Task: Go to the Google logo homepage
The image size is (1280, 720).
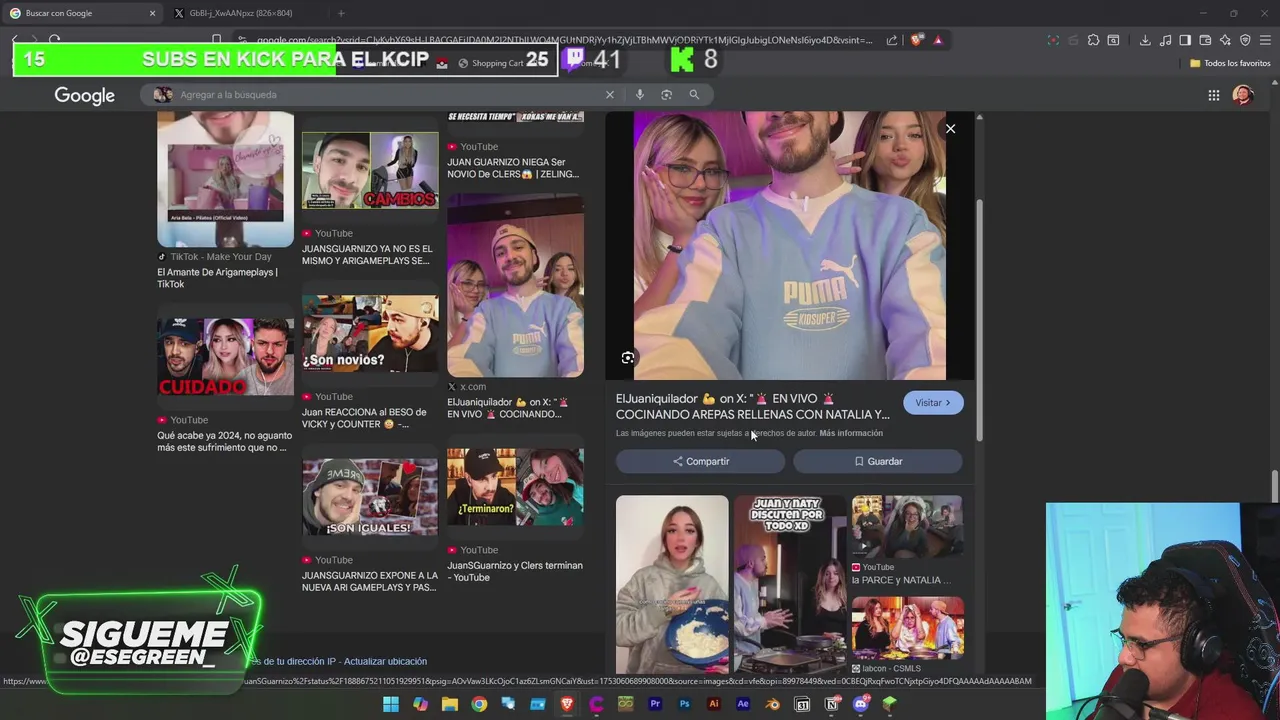Action: [x=84, y=95]
